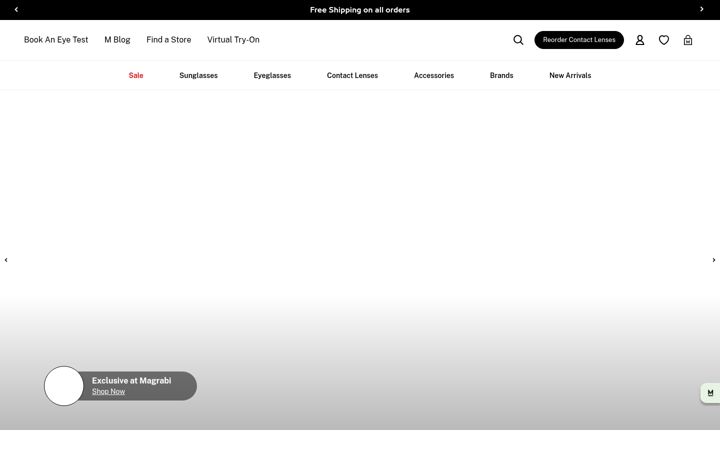The height and width of the screenshot is (450, 720).
Task: Show next announcement in top bar
Action: click(702, 9)
